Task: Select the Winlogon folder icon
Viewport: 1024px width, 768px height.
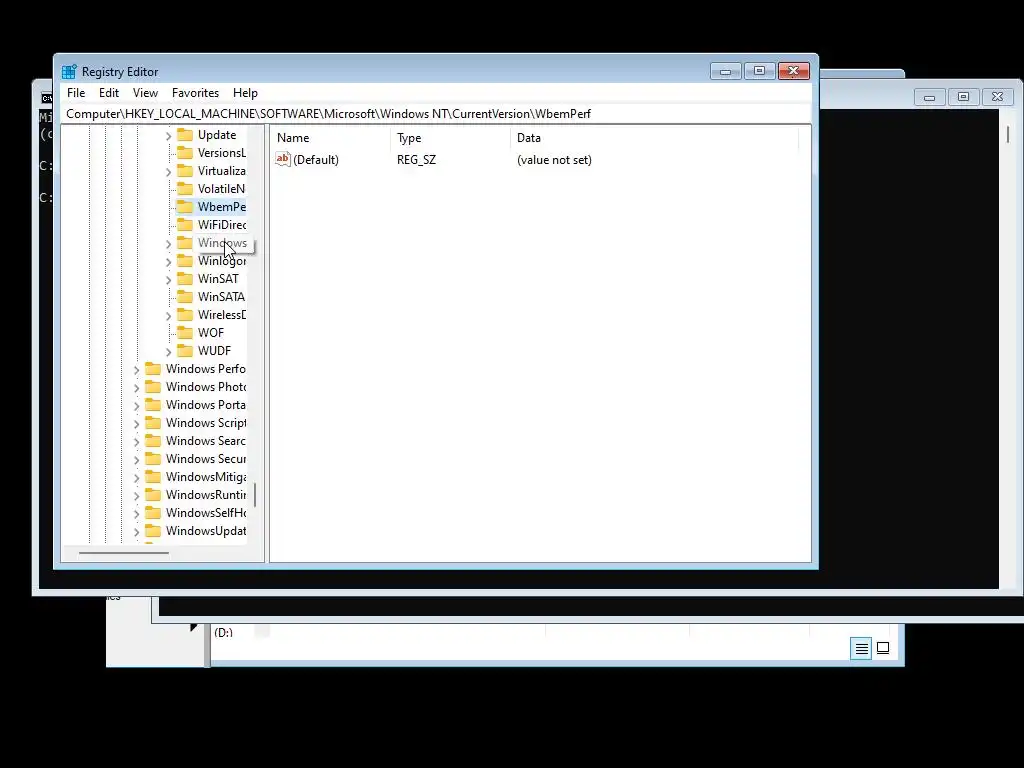Action: (185, 261)
